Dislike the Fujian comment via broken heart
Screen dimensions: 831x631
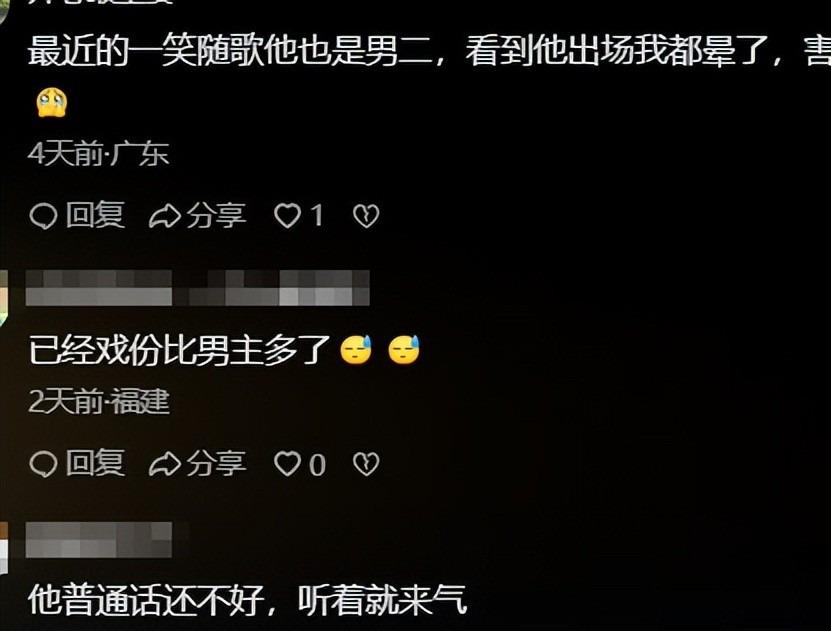pos(366,465)
